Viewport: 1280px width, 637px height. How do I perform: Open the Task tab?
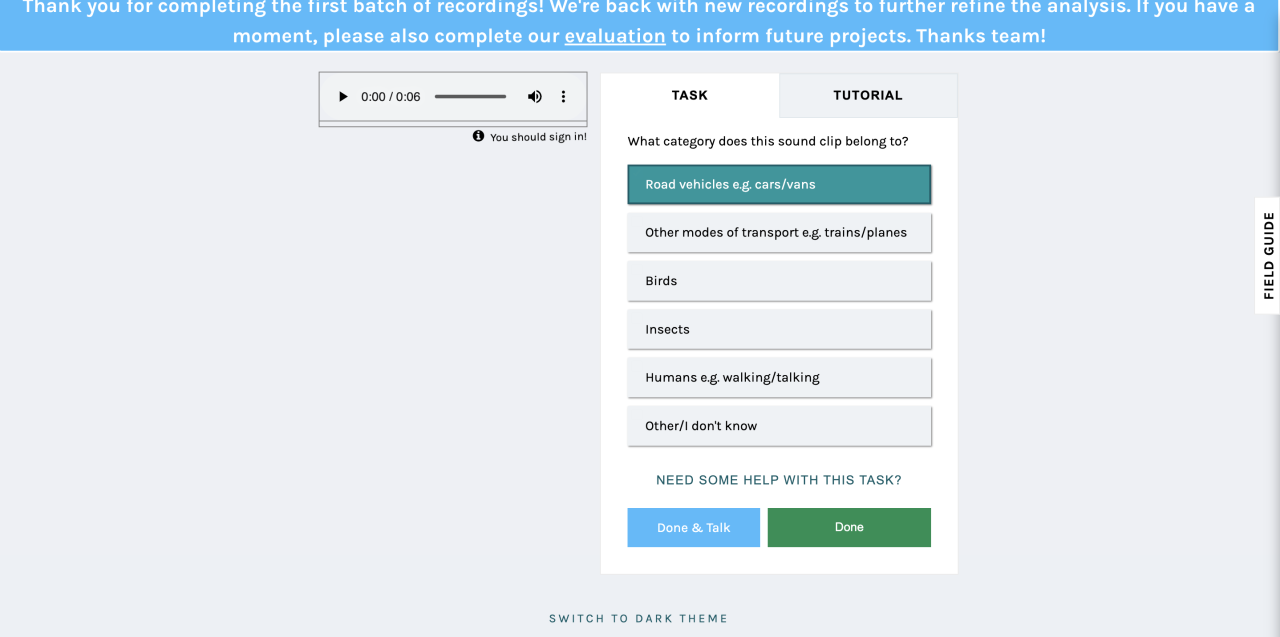pos(690,95)
